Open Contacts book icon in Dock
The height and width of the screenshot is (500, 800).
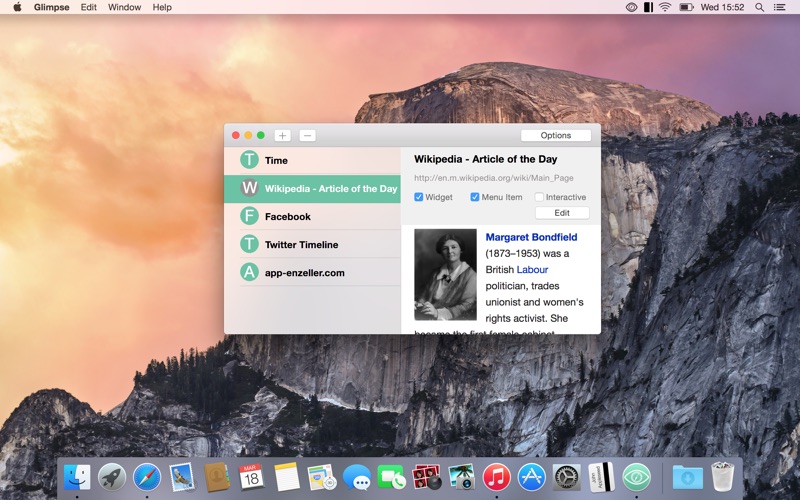tap(217, 478)
